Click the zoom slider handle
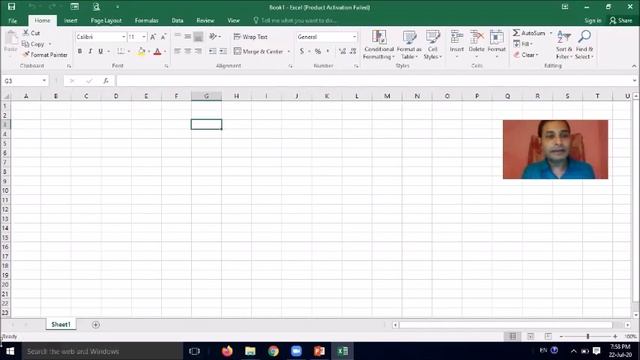The width and height of the screenshot is (640, 360). point(588,336)
